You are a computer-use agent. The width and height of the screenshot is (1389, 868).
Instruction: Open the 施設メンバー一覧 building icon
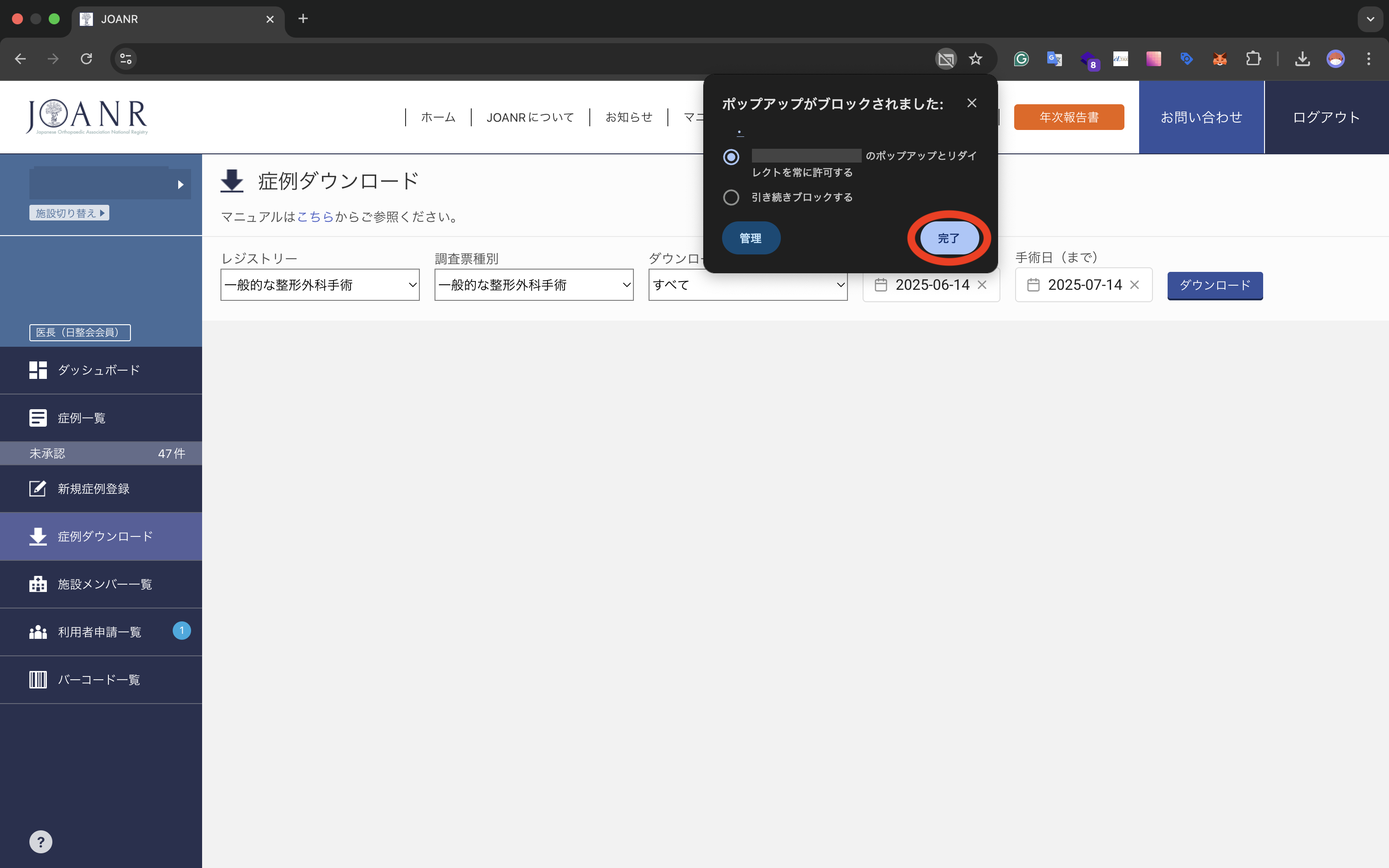38,584
